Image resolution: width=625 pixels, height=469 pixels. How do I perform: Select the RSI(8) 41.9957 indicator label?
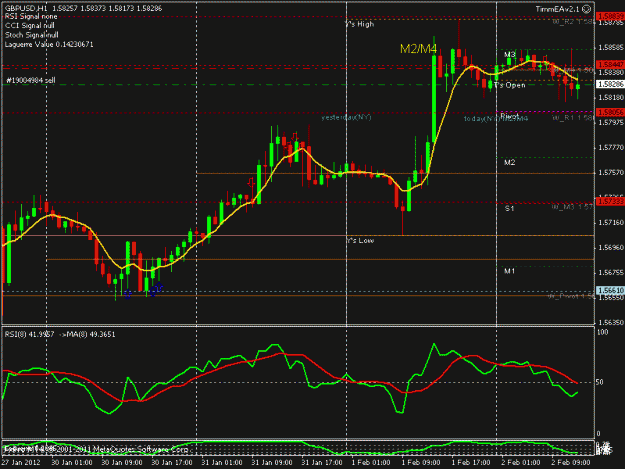(29, 334)
